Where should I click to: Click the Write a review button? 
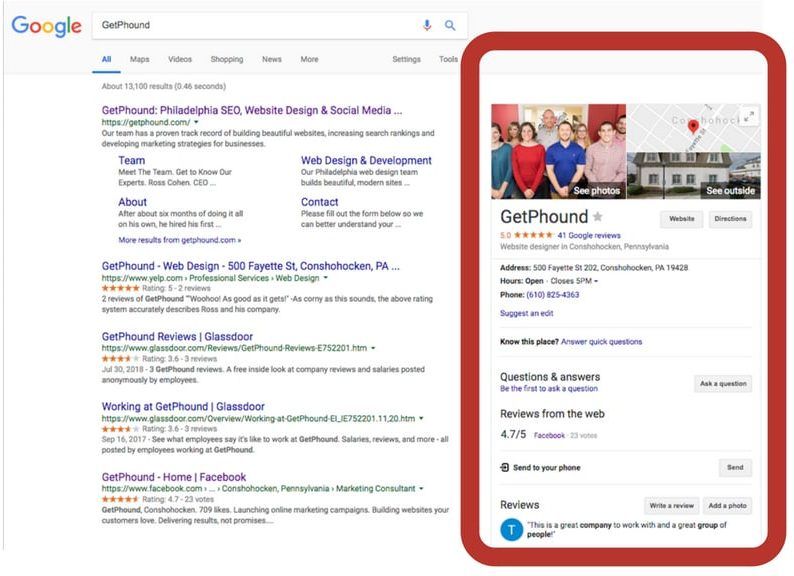click(671, 506)
